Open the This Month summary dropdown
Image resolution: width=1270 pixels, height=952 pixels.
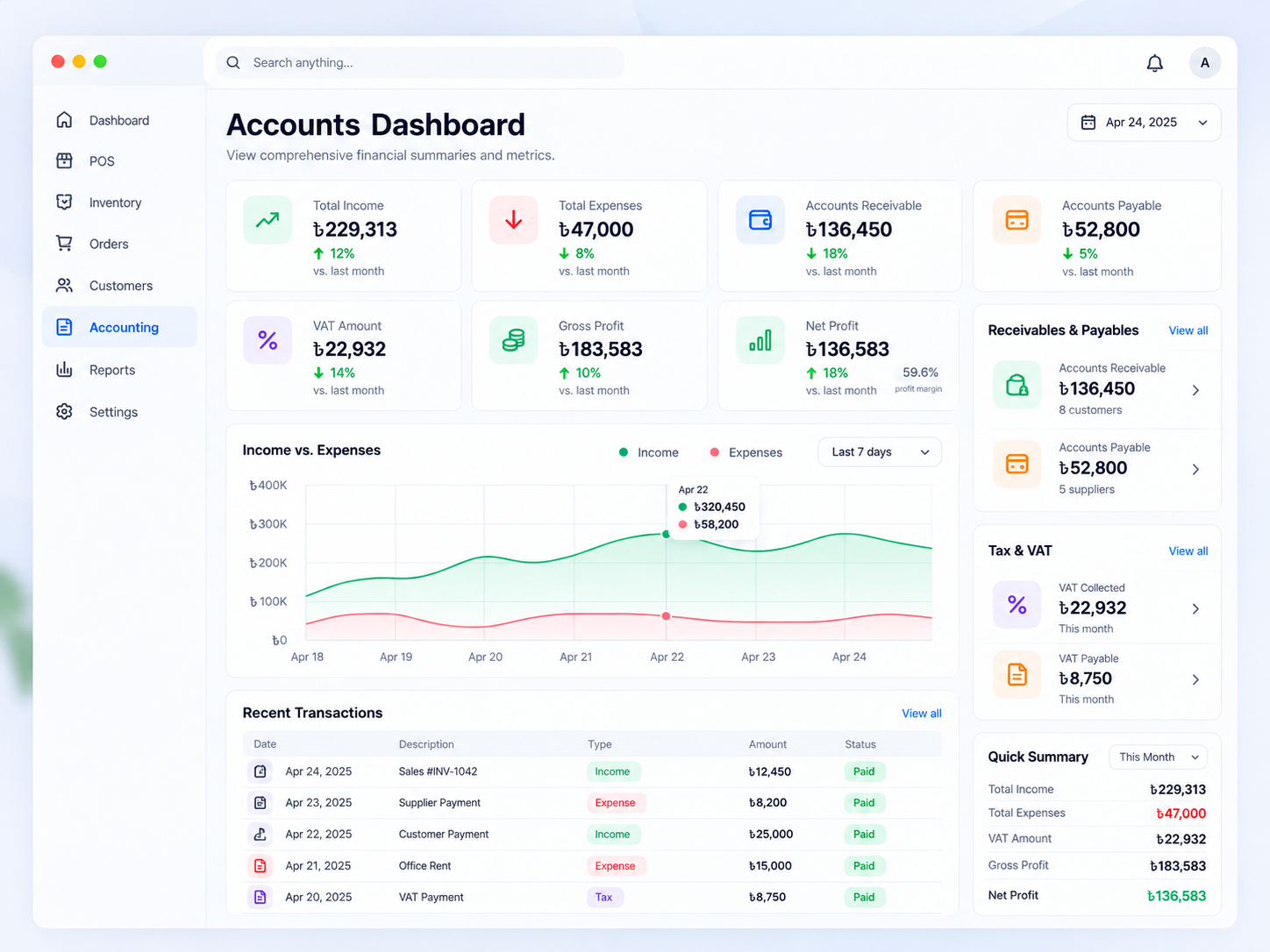(x=1158, y=757)
